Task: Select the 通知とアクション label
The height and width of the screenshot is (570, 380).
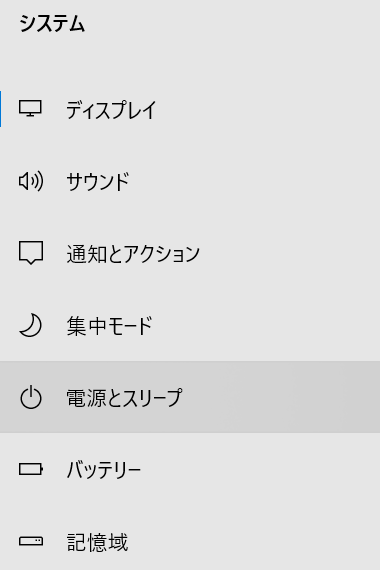Action: (133, 253)
